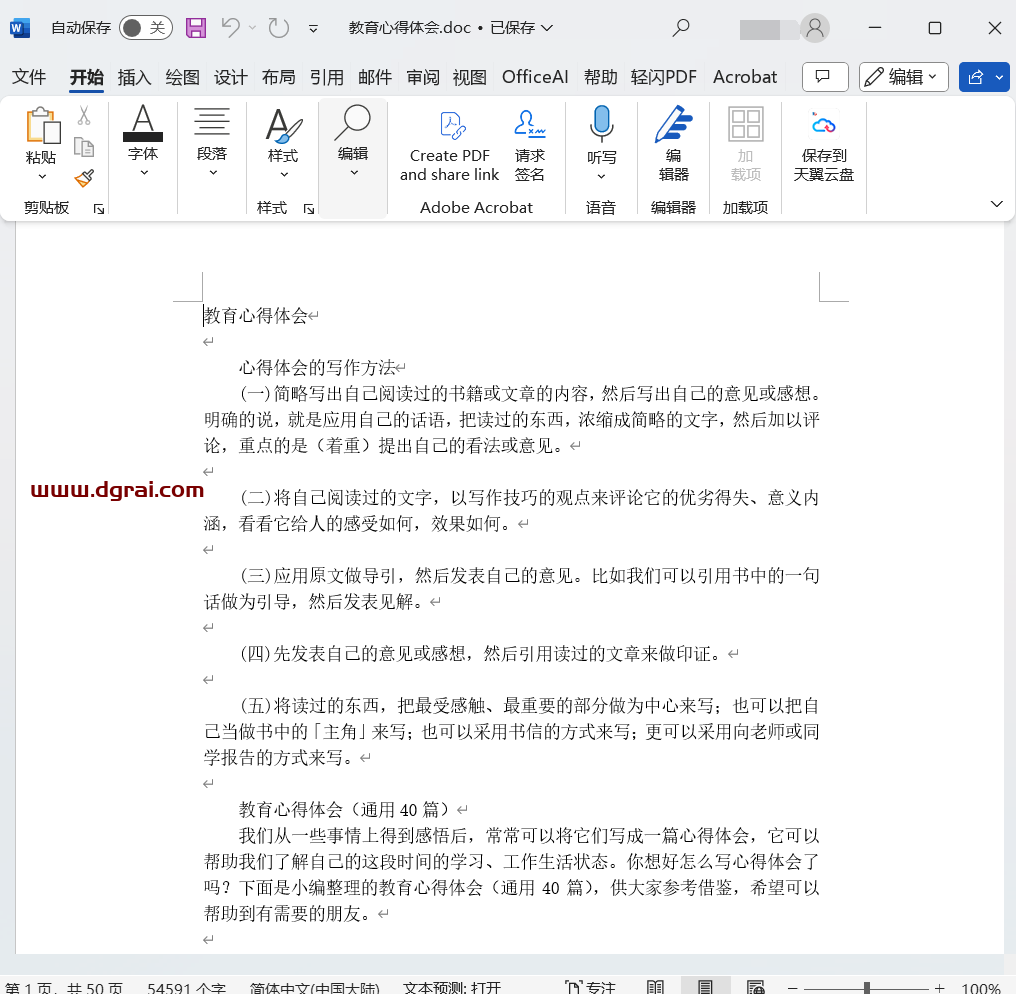Click the zoom slider in status bar

click(x=866, y=987)
